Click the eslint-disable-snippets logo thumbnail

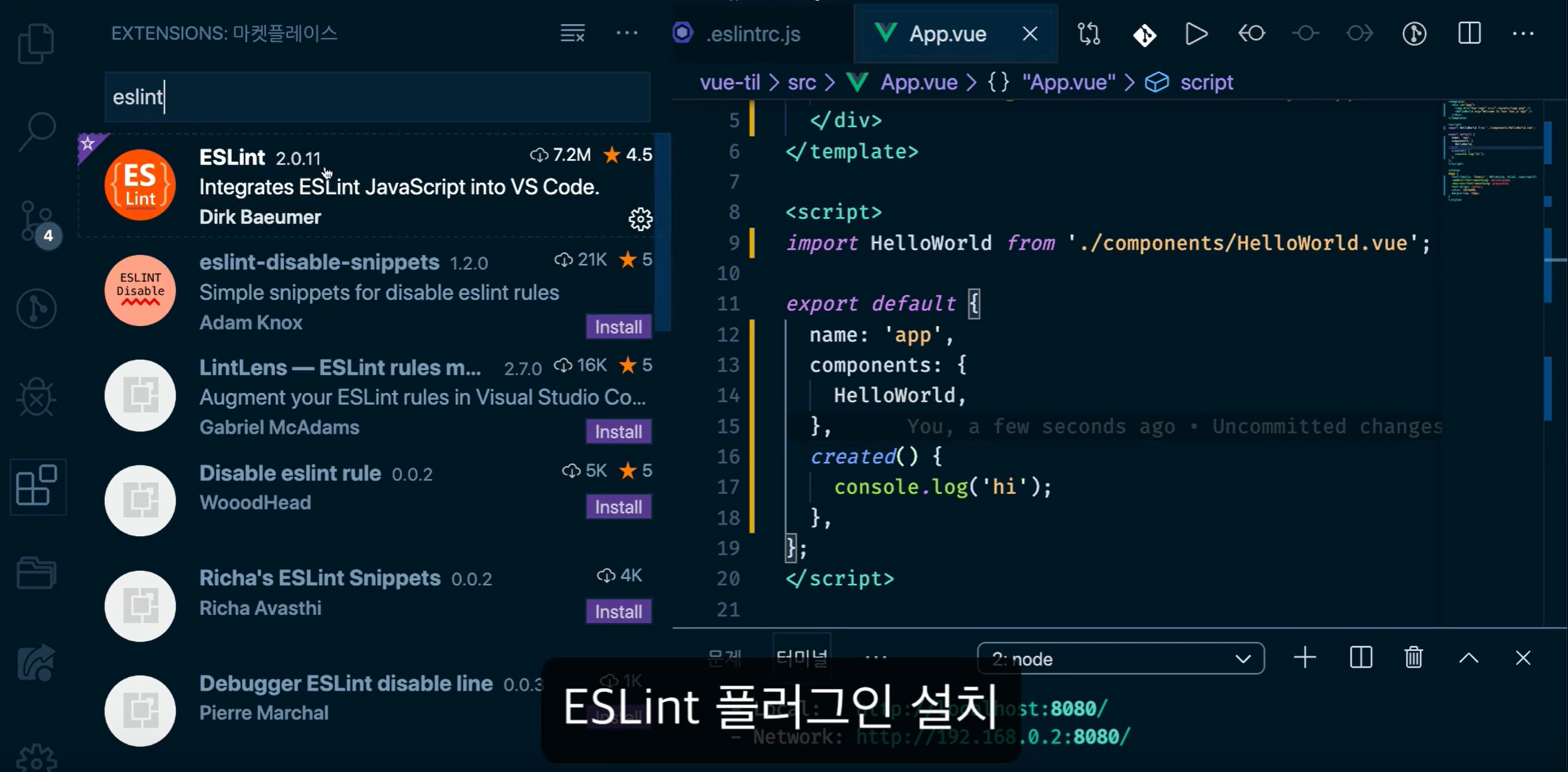tap(140, 290)
